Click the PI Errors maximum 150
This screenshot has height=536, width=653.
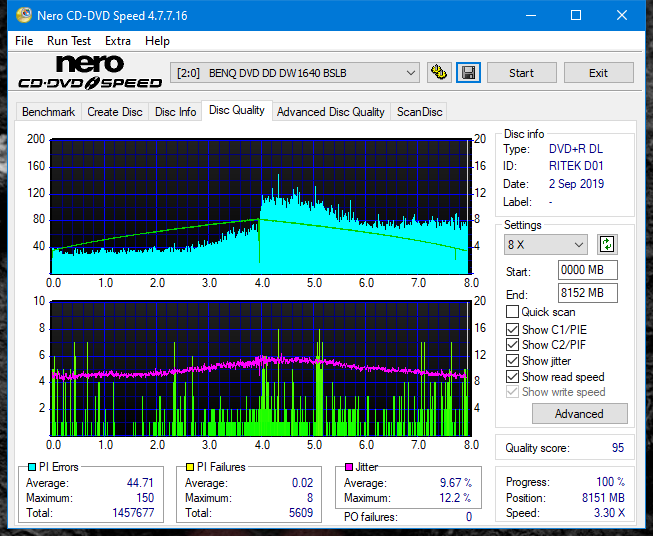(145, 498)
